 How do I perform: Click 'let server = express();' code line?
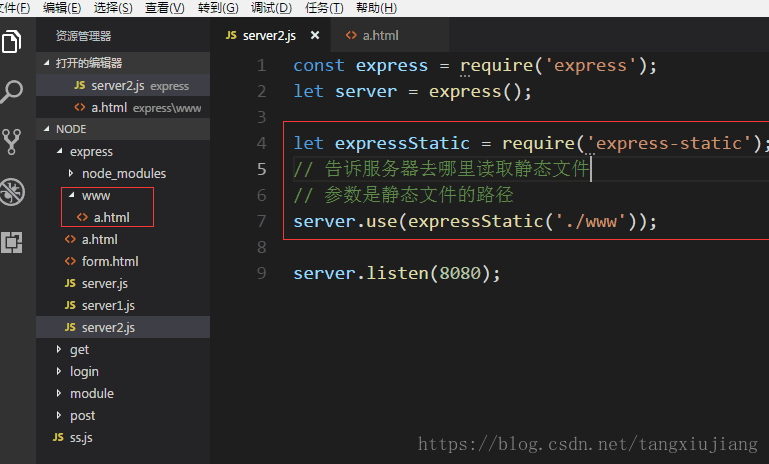(412, 91)
